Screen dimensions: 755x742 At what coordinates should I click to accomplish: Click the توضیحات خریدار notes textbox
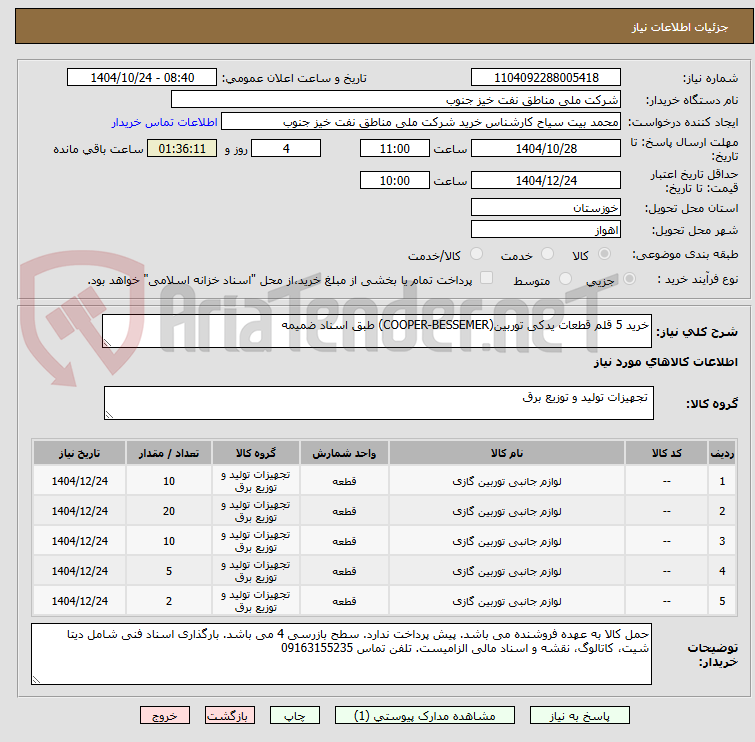pyautogui.click(x=341, y=654)
